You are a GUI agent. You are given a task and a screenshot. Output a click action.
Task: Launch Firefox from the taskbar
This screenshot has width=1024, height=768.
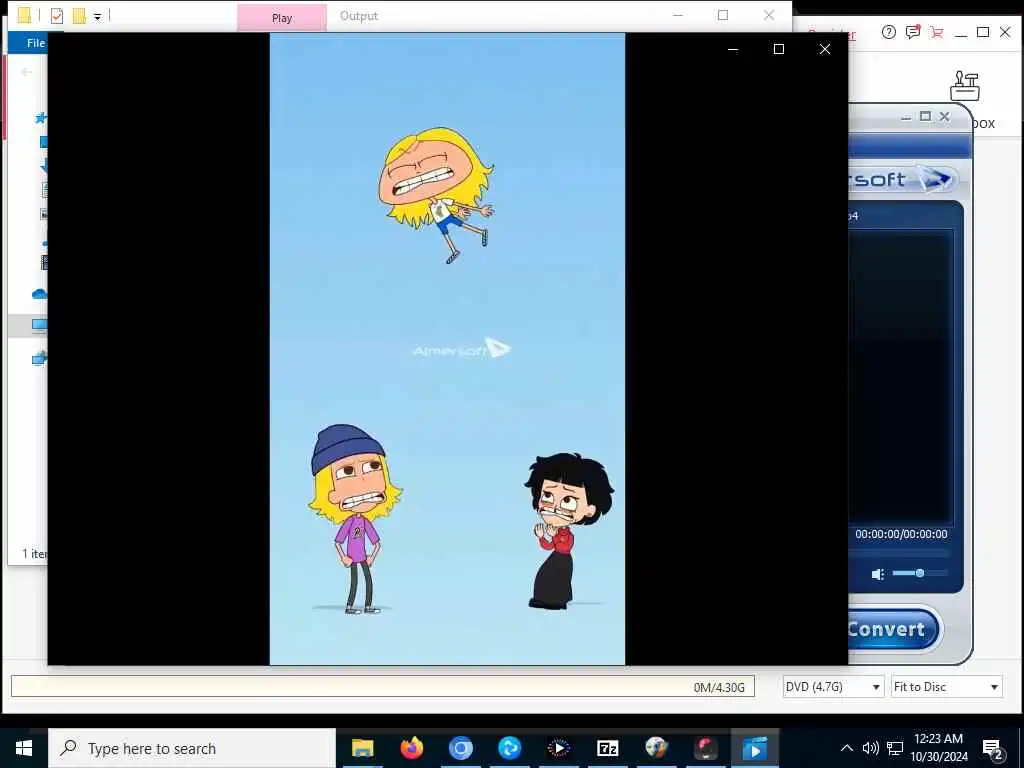[411, 748]
